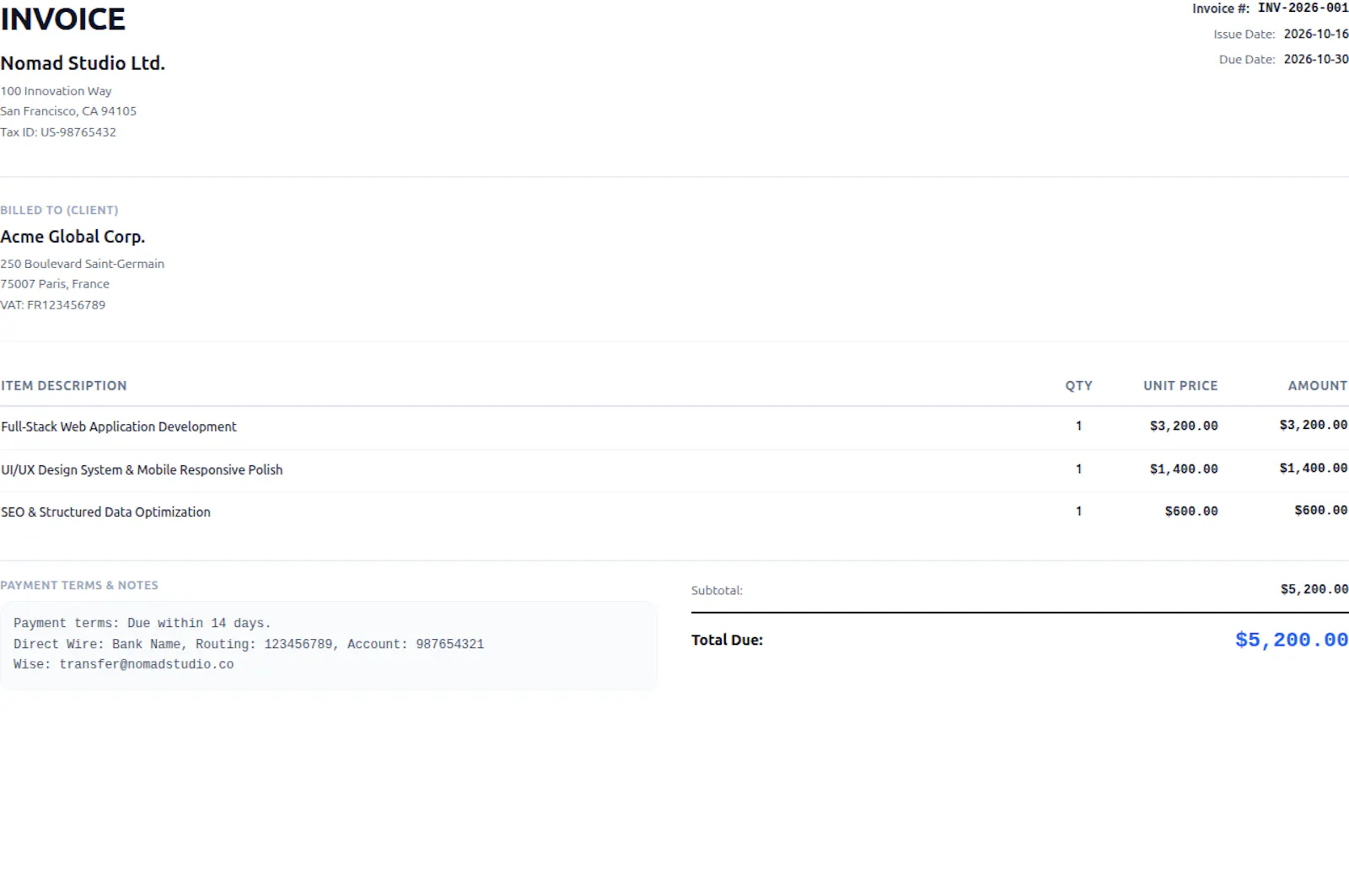
Task: Click unit price $600.00
Action: (x=1191, y=511)
